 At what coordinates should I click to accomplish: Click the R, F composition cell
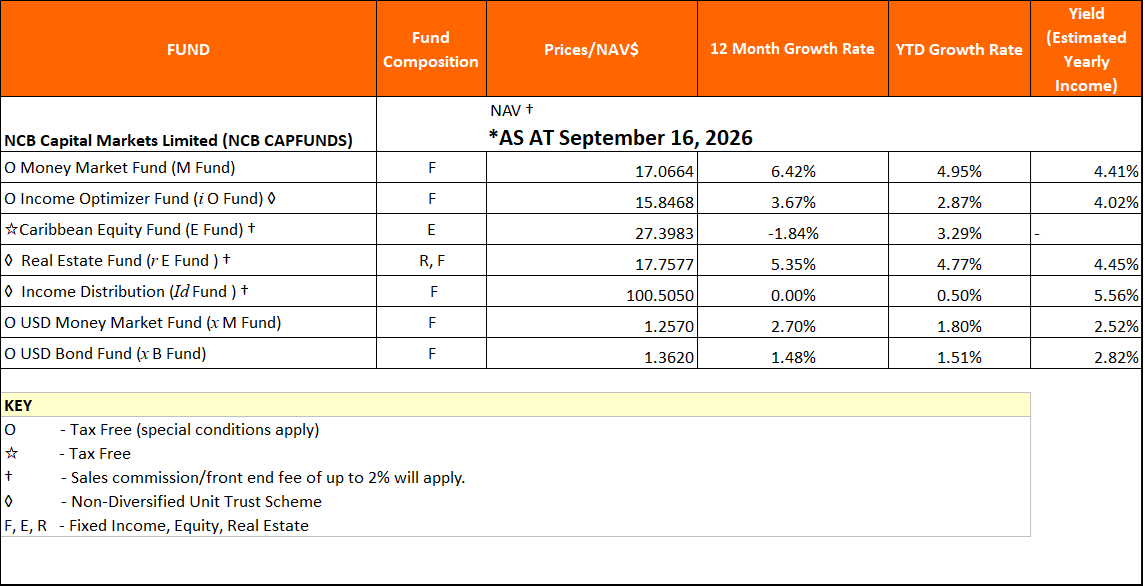coord(431,261)
